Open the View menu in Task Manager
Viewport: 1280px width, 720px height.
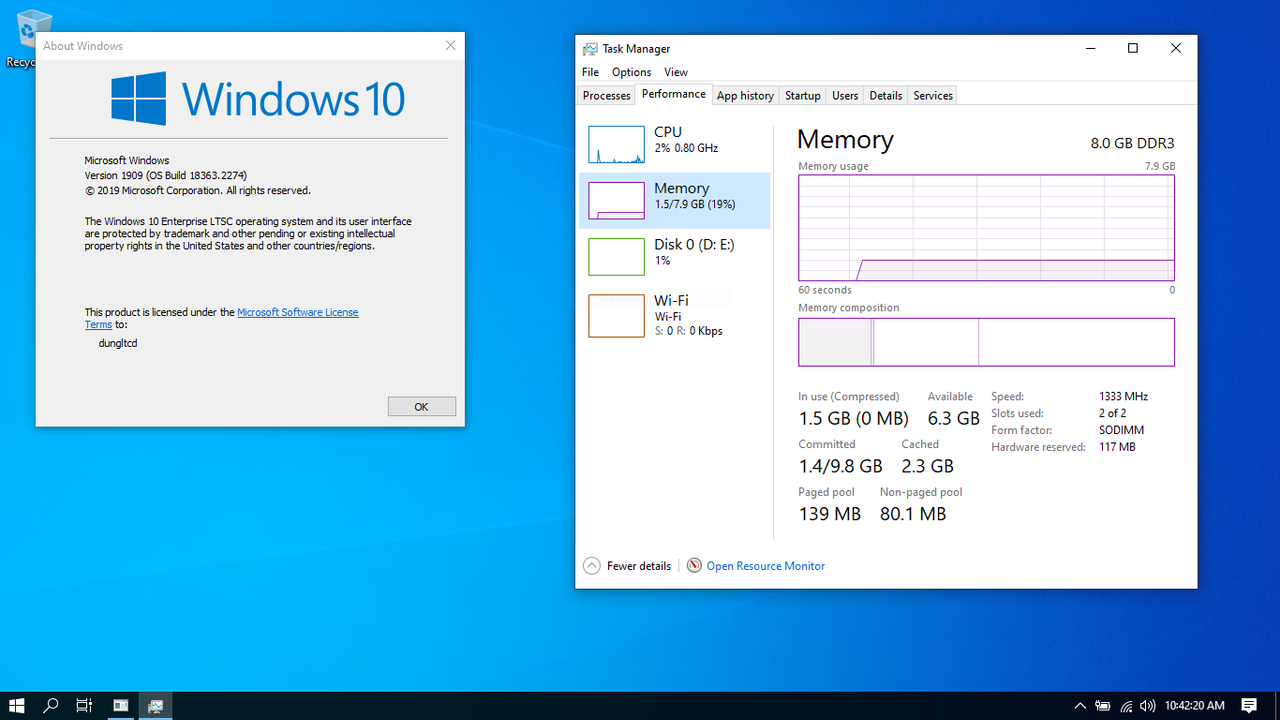(676, 72)
